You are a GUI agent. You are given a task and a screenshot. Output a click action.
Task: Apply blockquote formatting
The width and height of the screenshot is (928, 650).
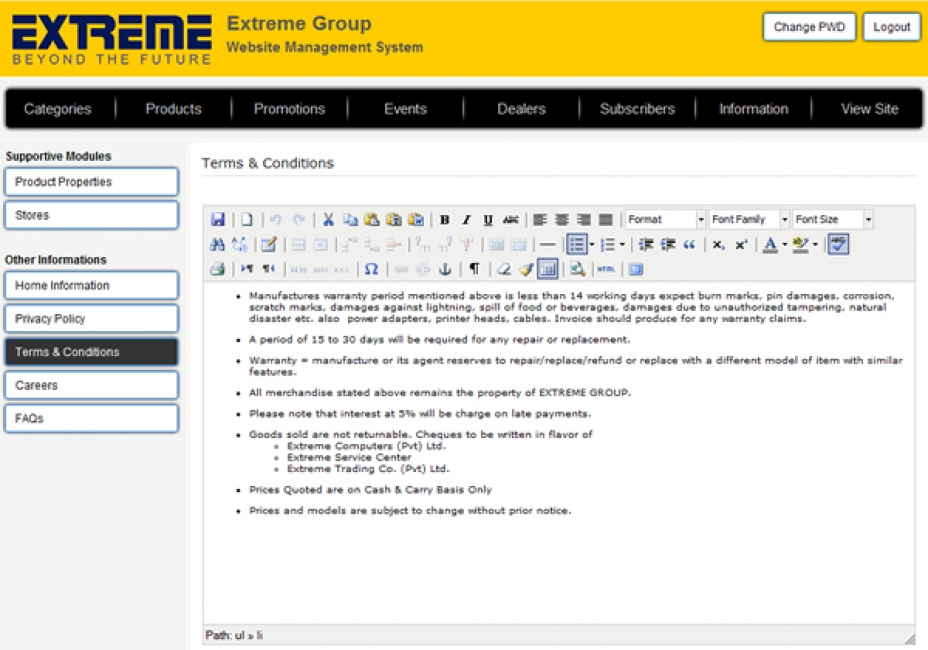coord(689,244)
